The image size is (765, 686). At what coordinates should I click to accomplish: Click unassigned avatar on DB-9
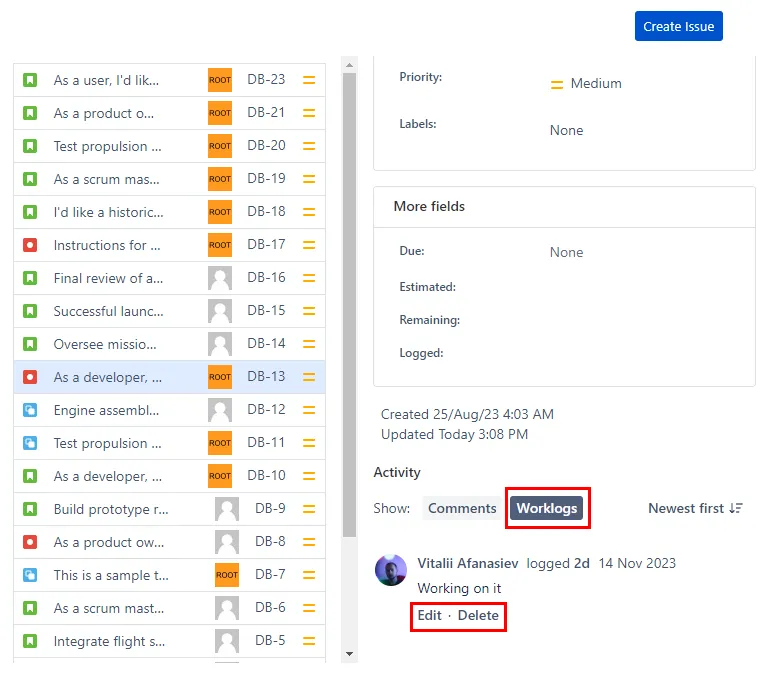(x=227, y=509)
